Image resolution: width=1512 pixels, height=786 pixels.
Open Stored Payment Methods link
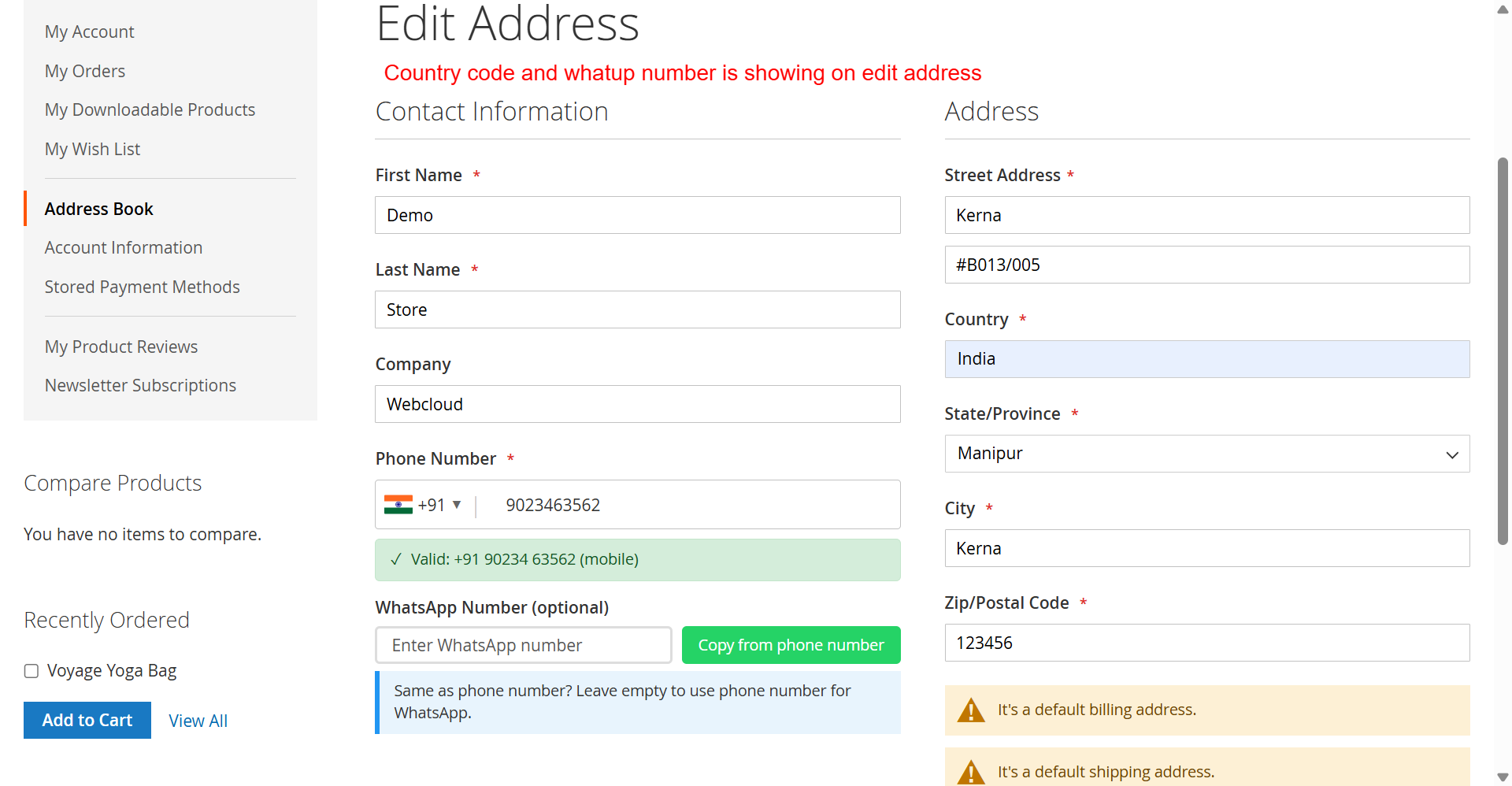pos(142,287)
